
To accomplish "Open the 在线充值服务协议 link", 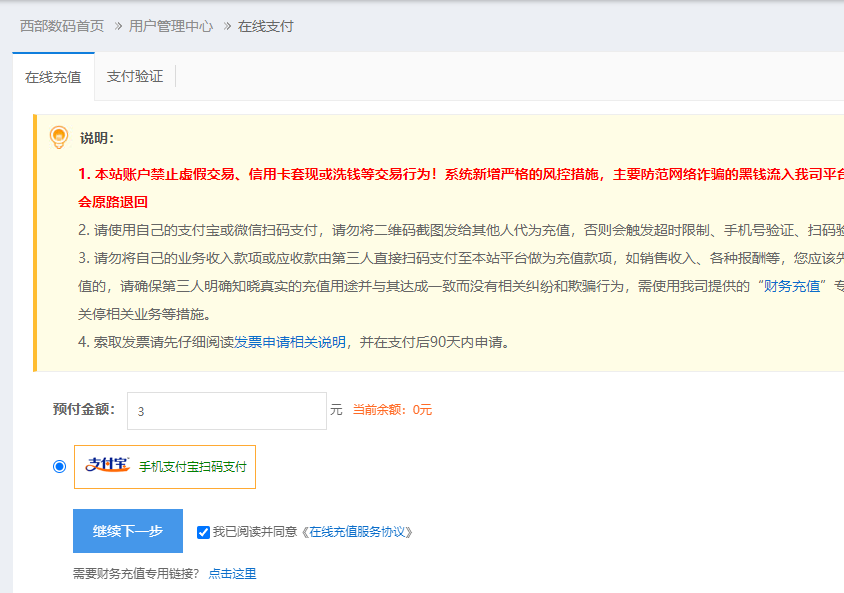I will [357, 532].
